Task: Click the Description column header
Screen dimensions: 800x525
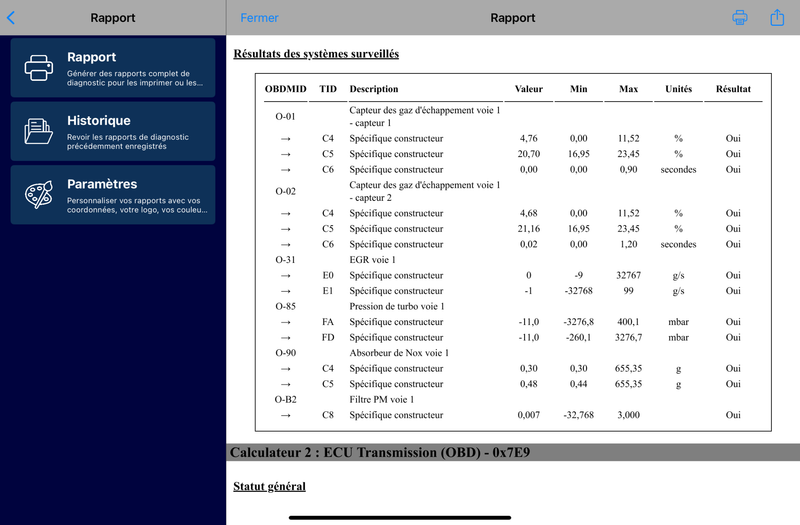Action: [x=374, y=89]
